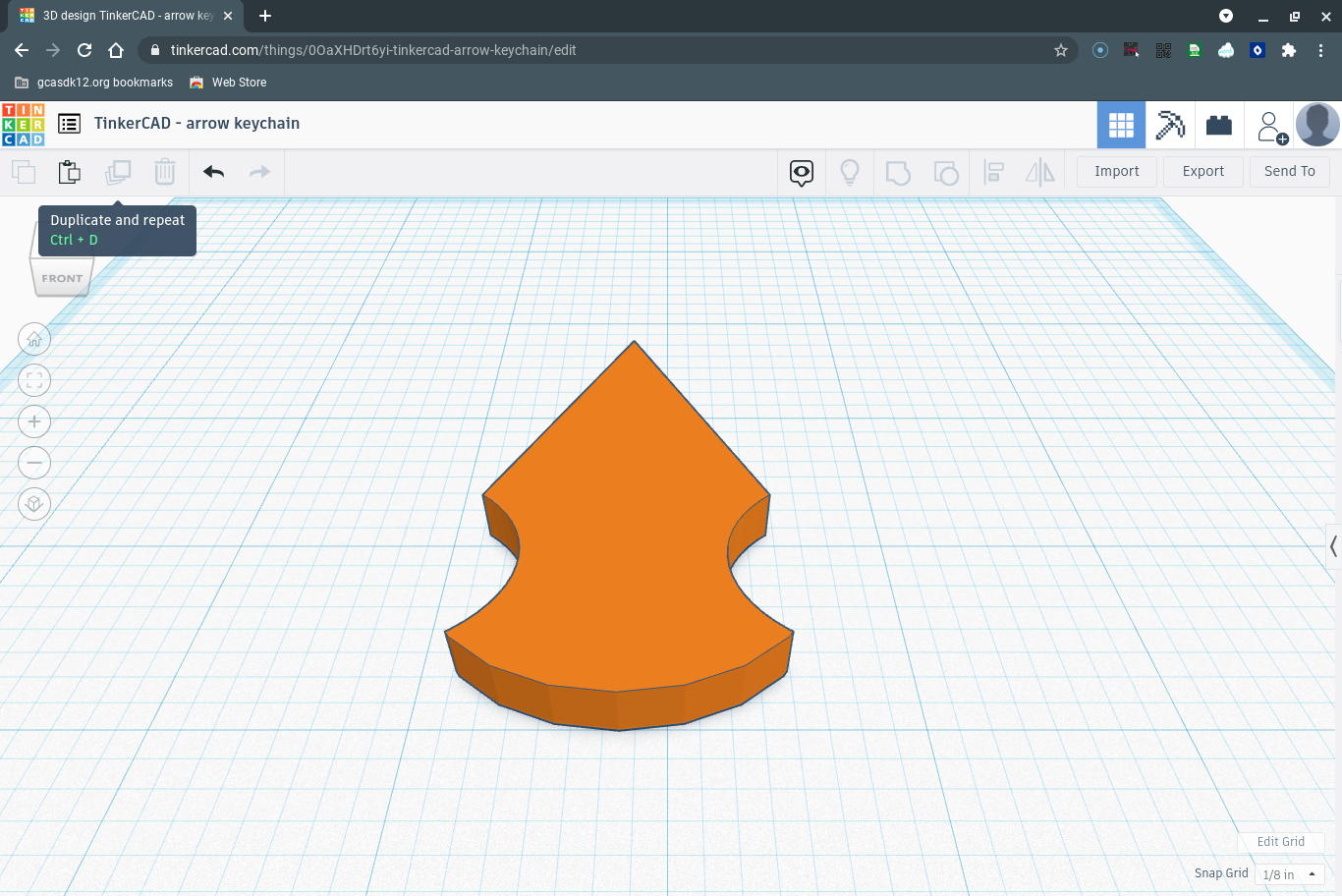The width and height of the screenshot is (1342, 896).
Task: Invite a collaborator with the add-person icon
Action: coord(1270,126)
